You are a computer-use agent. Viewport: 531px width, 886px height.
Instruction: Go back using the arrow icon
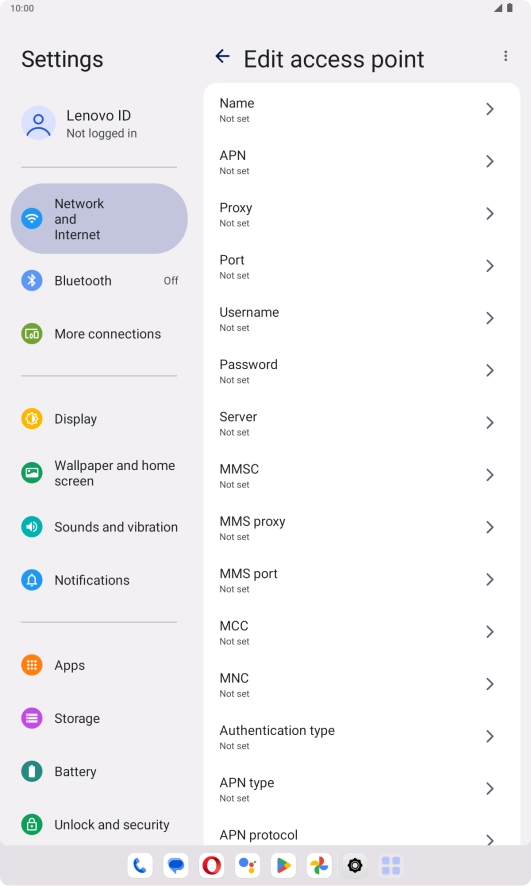click(223, 56)
